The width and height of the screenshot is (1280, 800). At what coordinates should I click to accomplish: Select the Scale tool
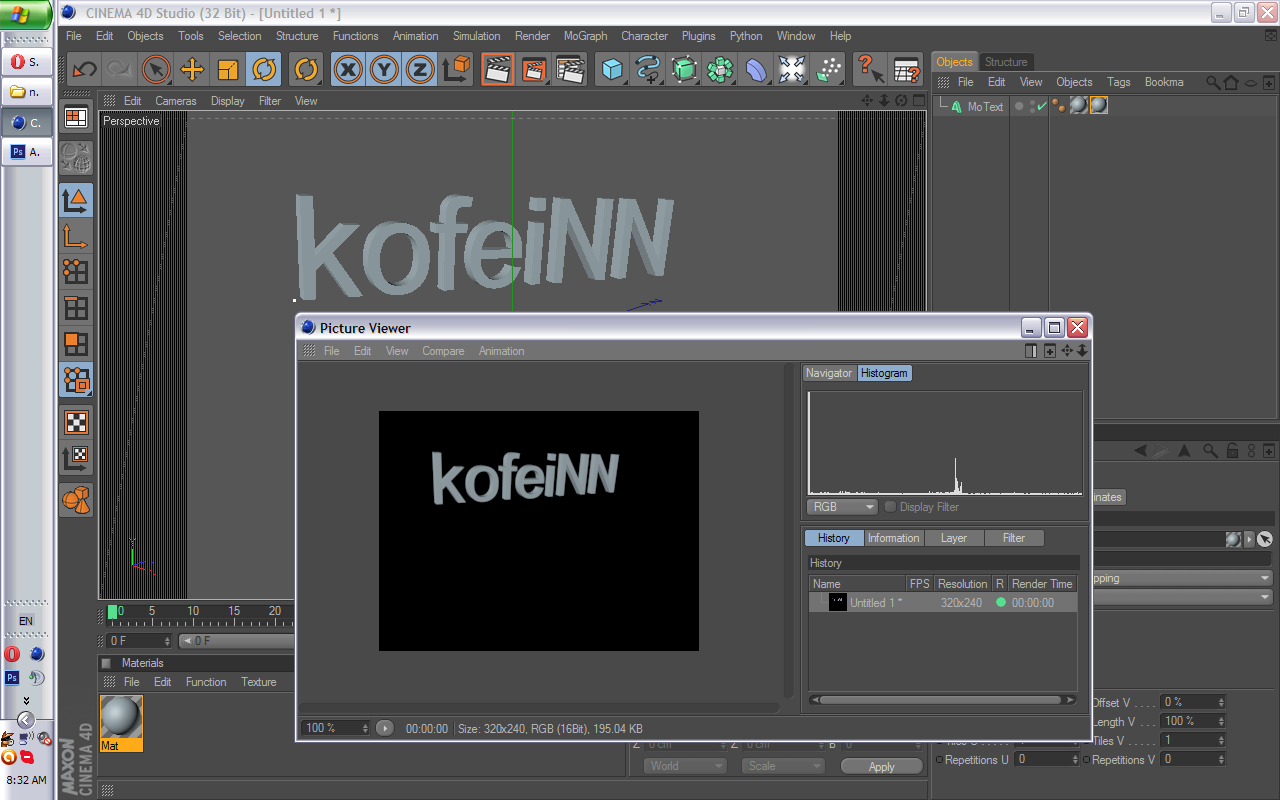(x=228, y=69)
